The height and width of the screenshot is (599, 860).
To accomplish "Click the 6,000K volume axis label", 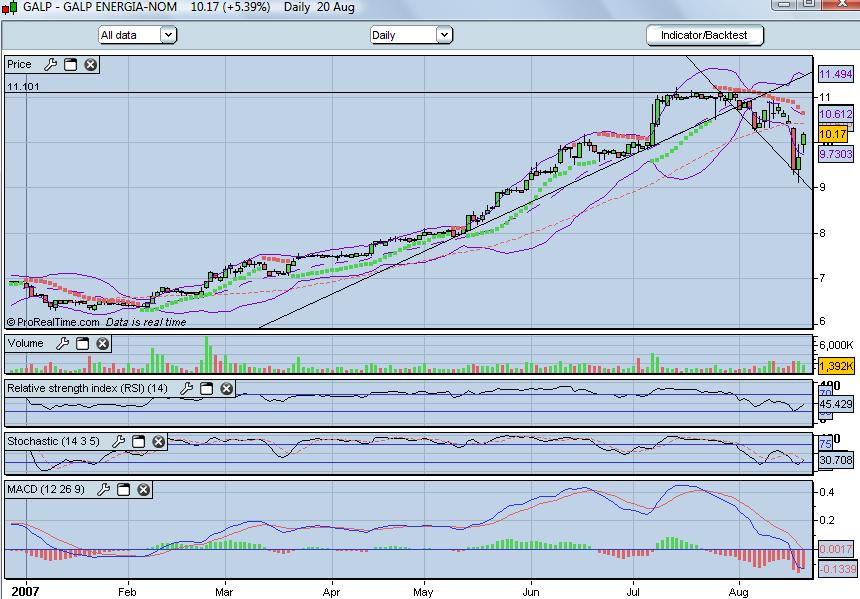I will 836,345.
